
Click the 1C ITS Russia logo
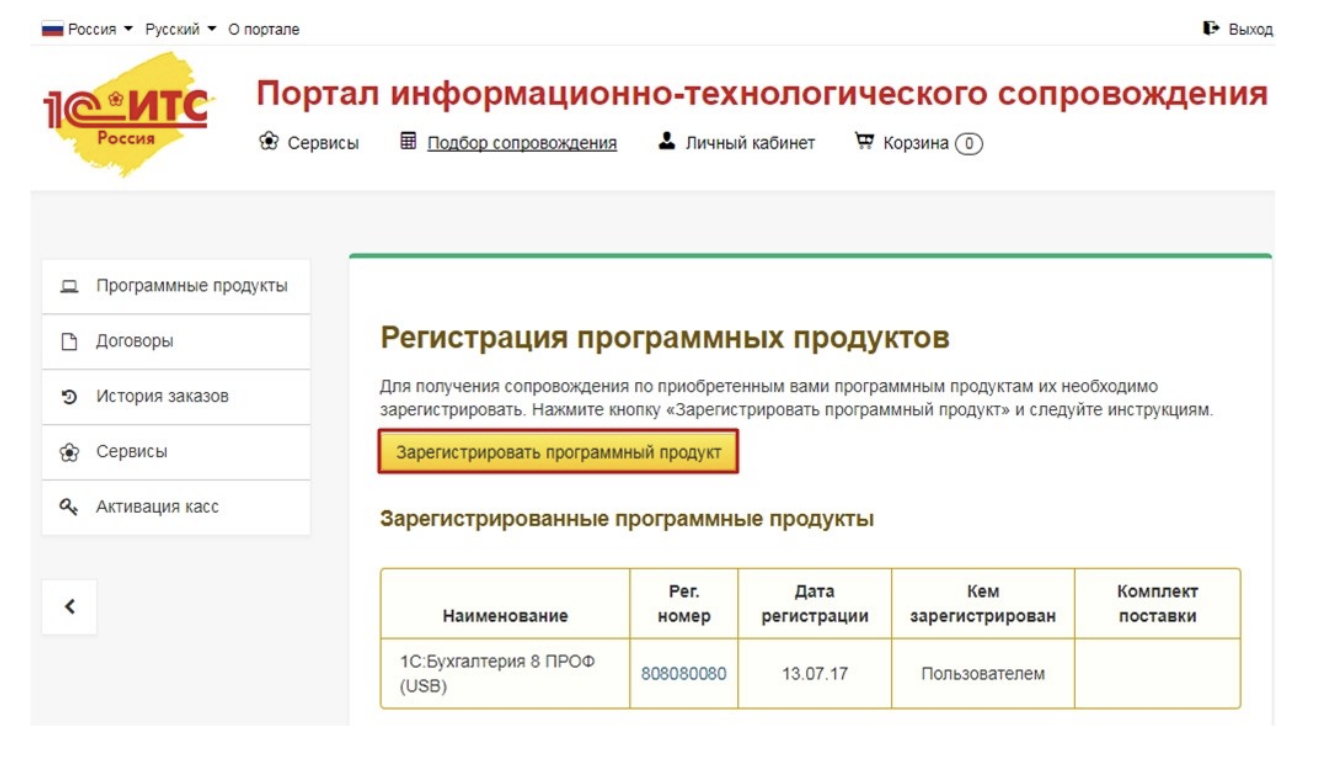(127, 116)
